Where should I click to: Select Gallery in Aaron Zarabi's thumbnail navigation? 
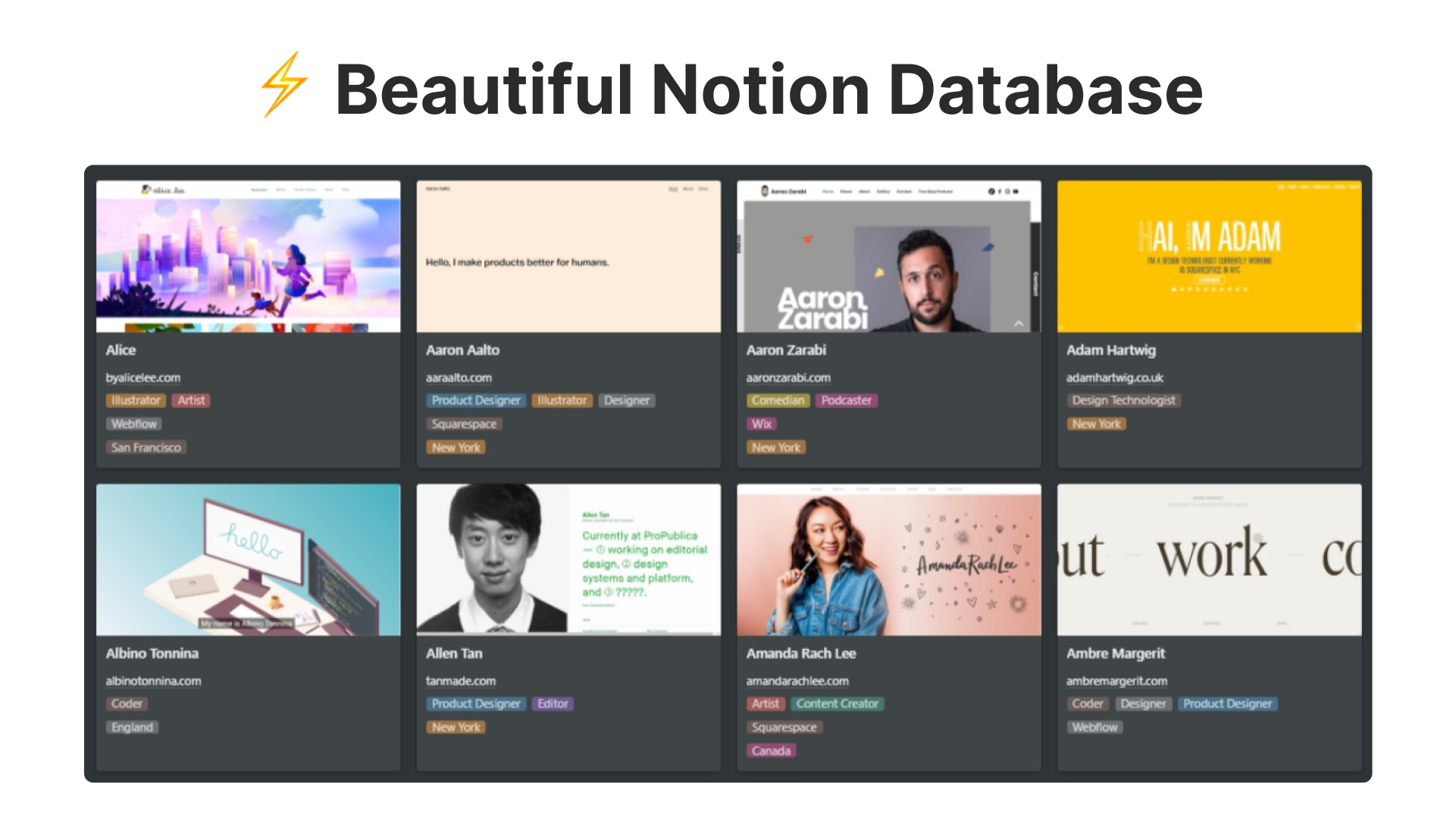pos(884,192)
